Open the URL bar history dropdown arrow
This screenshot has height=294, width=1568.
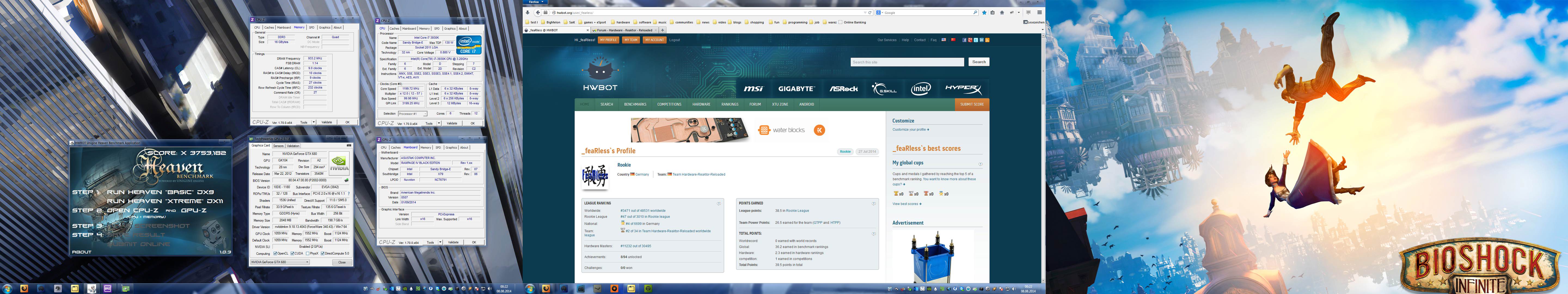tap(866, 13)
